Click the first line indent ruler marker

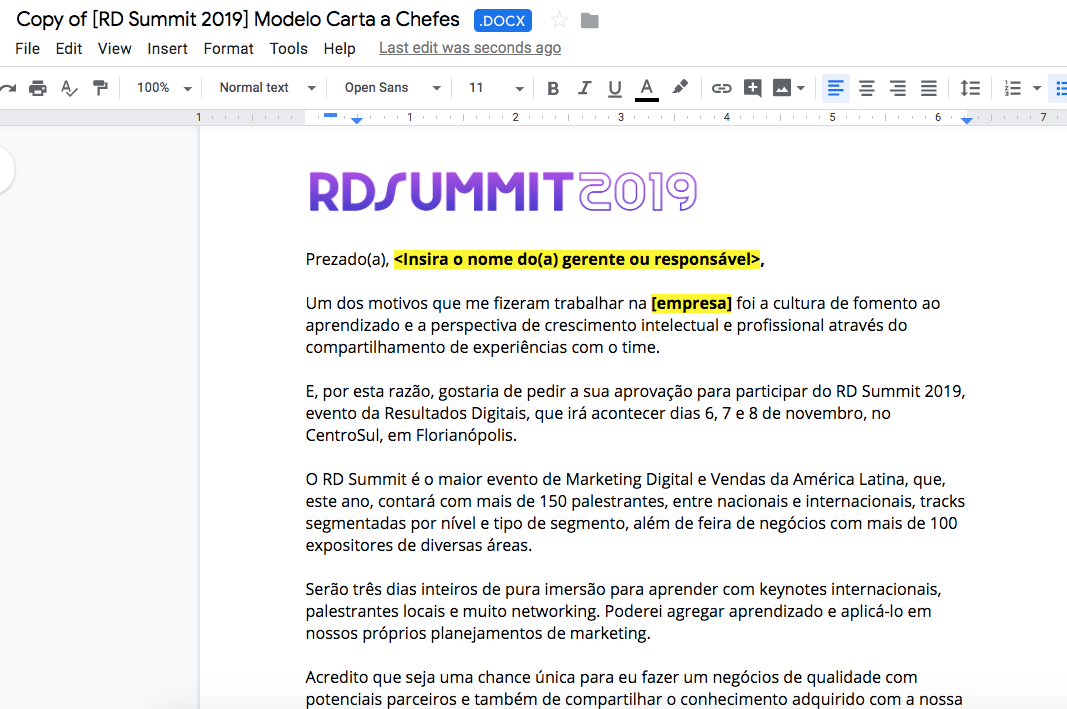click(x=330, y=115)
